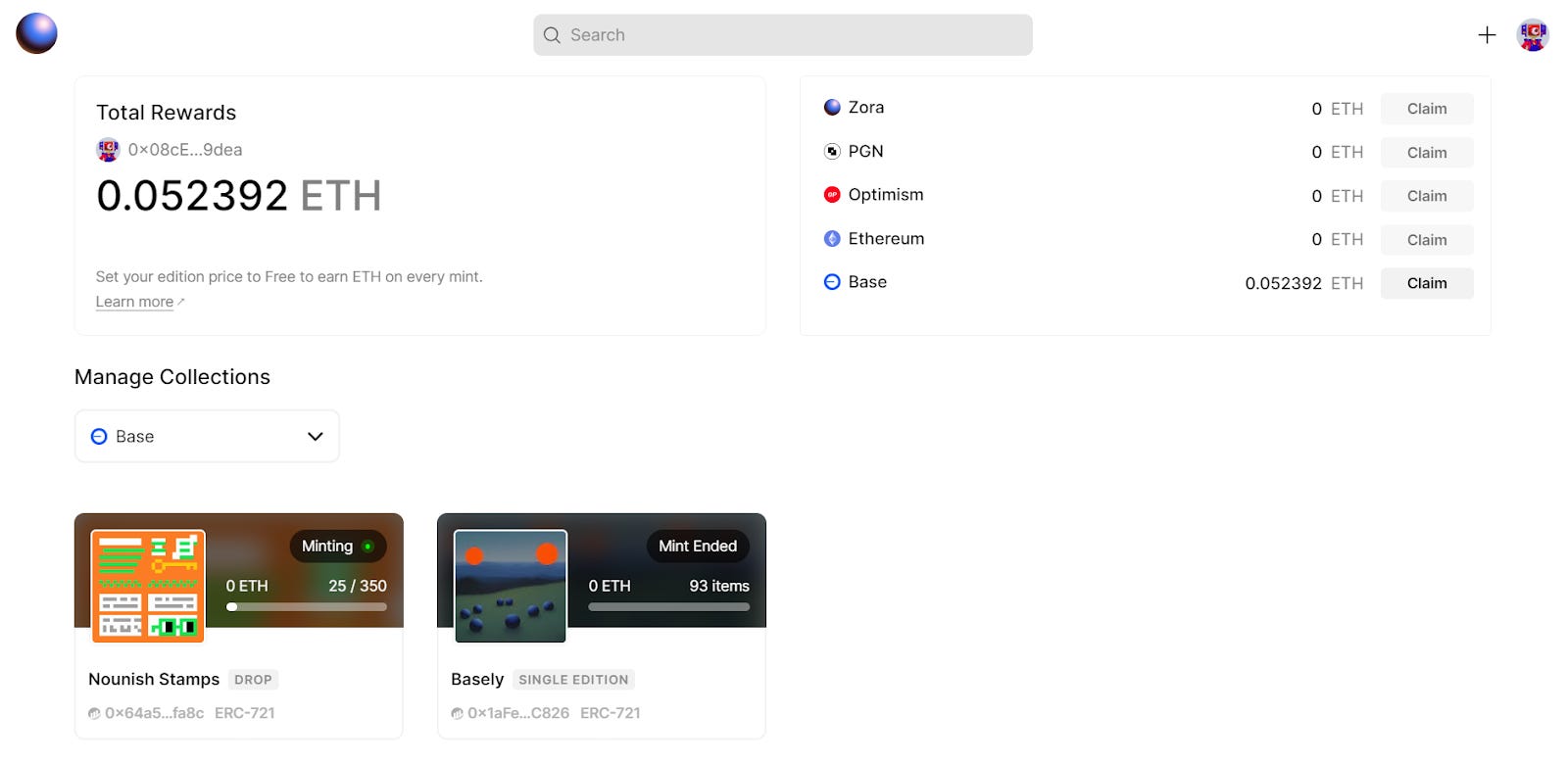
Task: Click the 0.052392 ETH total rewards value
Action: [x=239, y=196]
